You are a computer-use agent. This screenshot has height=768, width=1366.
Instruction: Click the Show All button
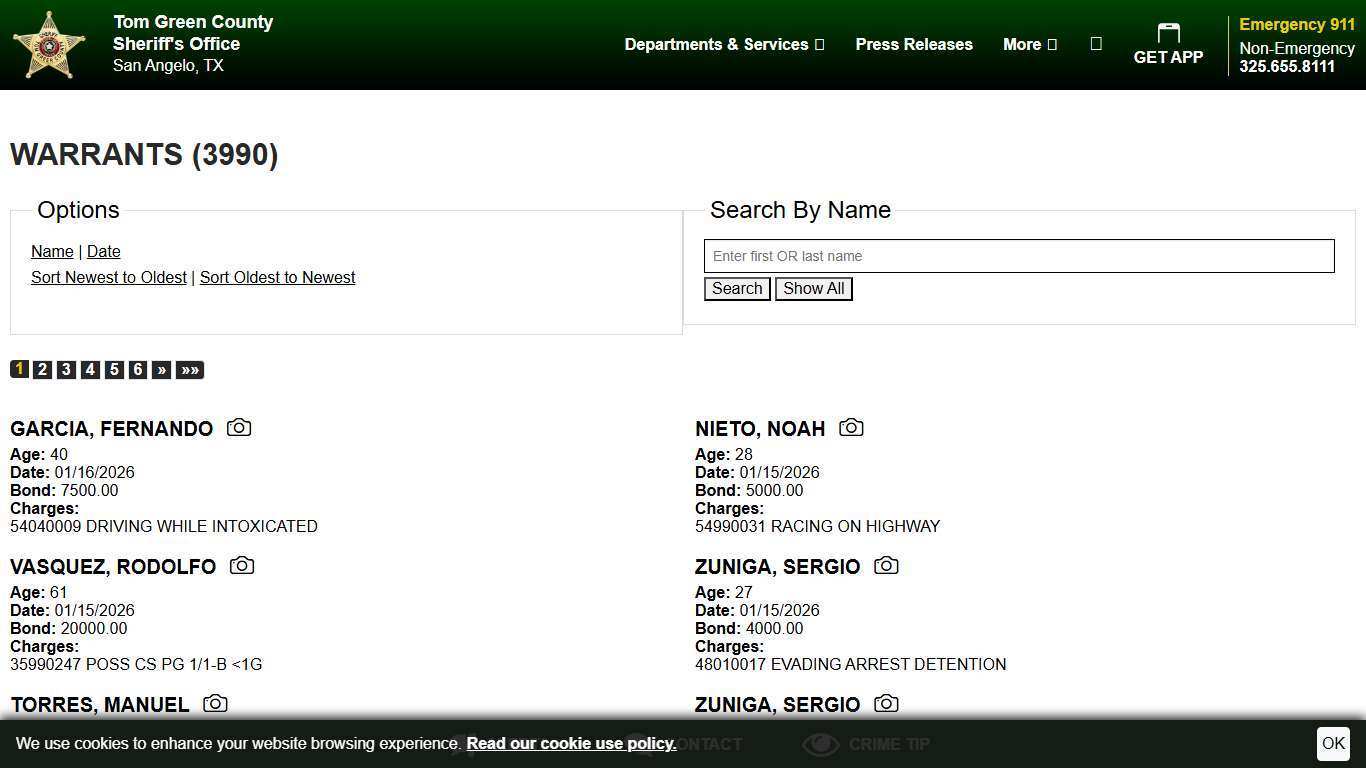pyautogui.click(x=813, y=289)
